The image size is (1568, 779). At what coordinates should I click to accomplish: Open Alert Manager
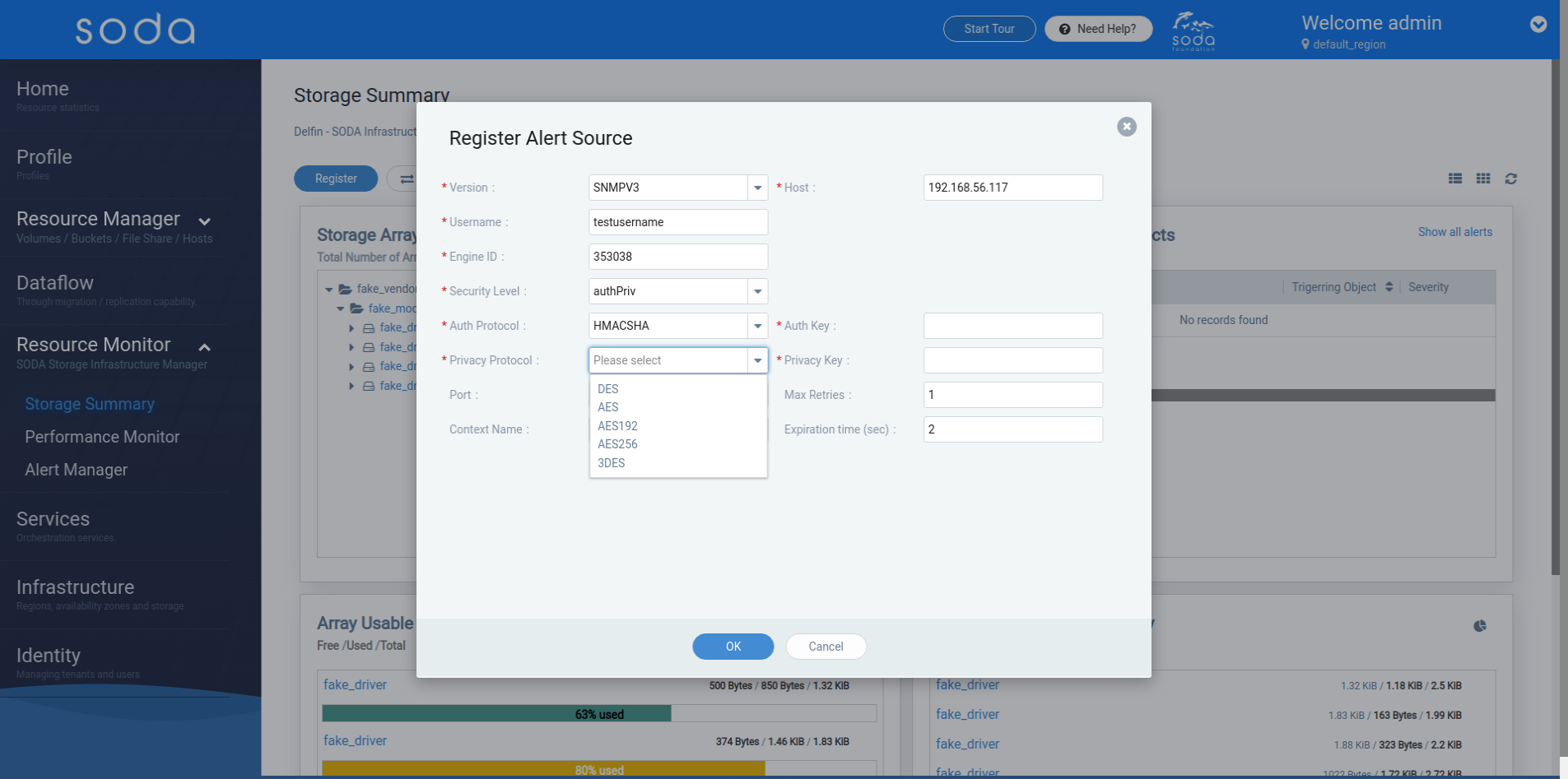pos(77,470)
